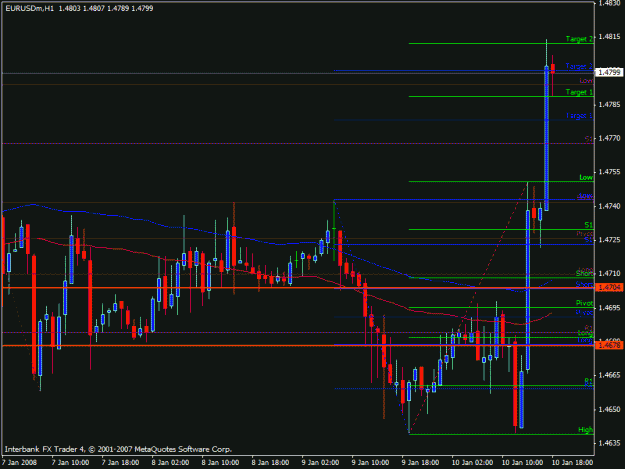The width and height of the screenshot is (625, 469).
Task: Click current price tag 1.4799
Action: coord(609,73)
